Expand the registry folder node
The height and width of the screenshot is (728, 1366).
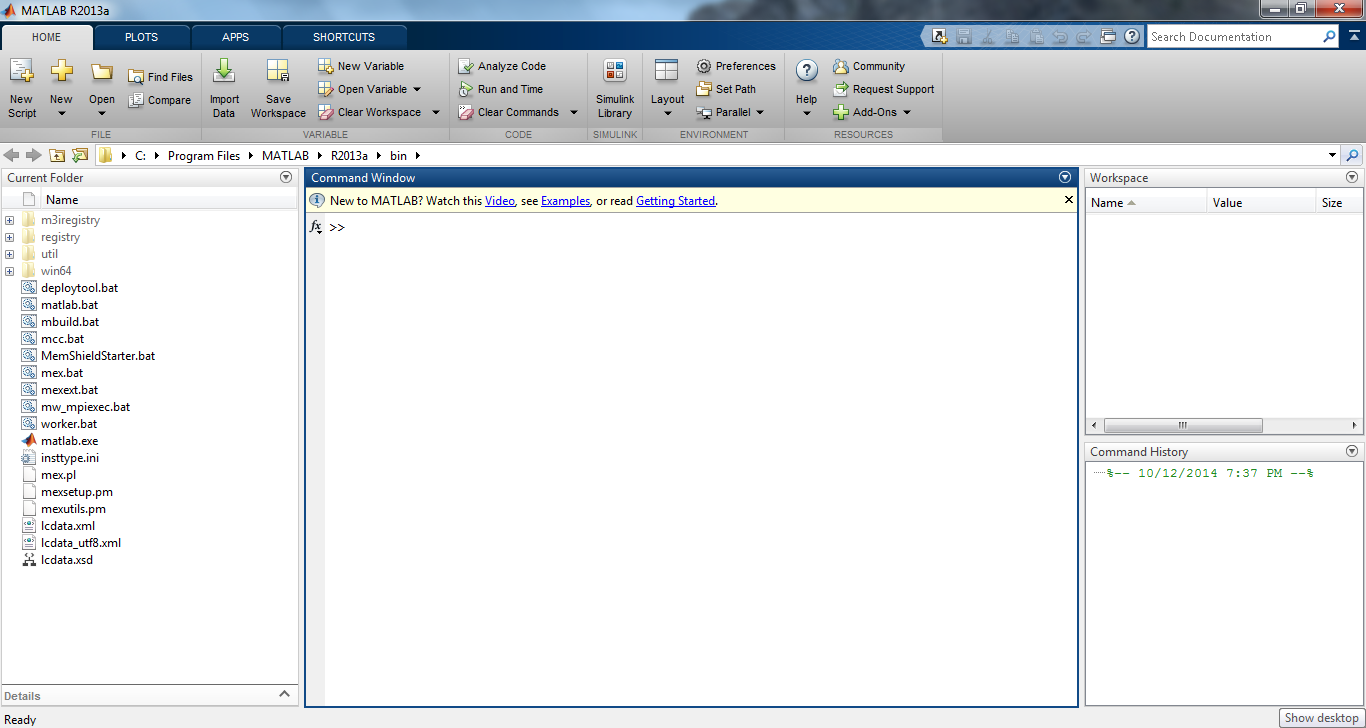pos(9,237)
